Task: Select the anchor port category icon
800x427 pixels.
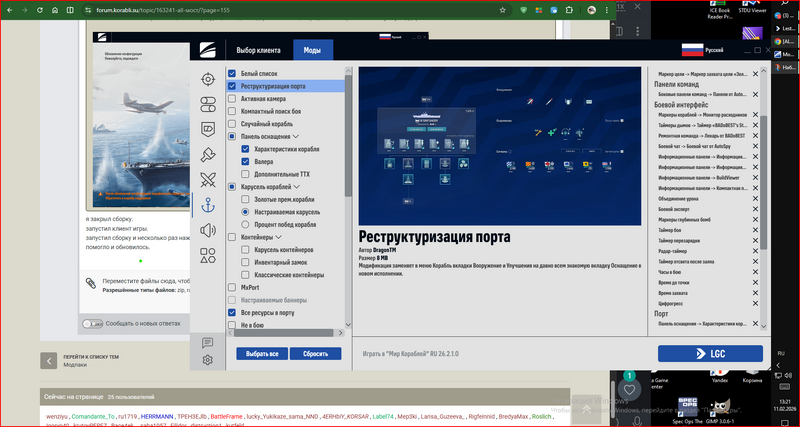Action: [208, 205]
